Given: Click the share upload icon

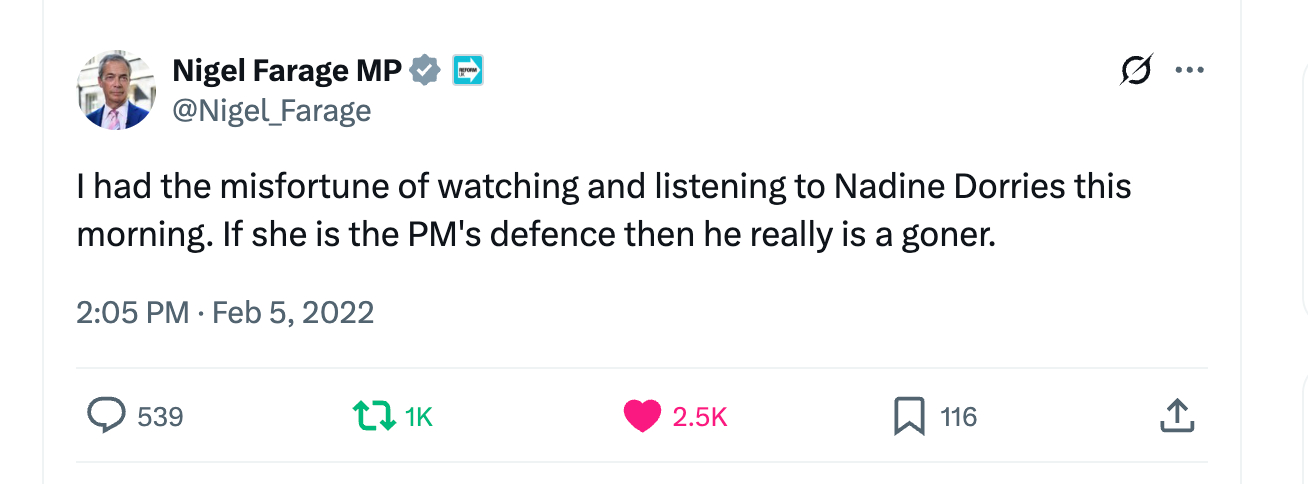Looking at the screenshot, I should [1177, 416].
